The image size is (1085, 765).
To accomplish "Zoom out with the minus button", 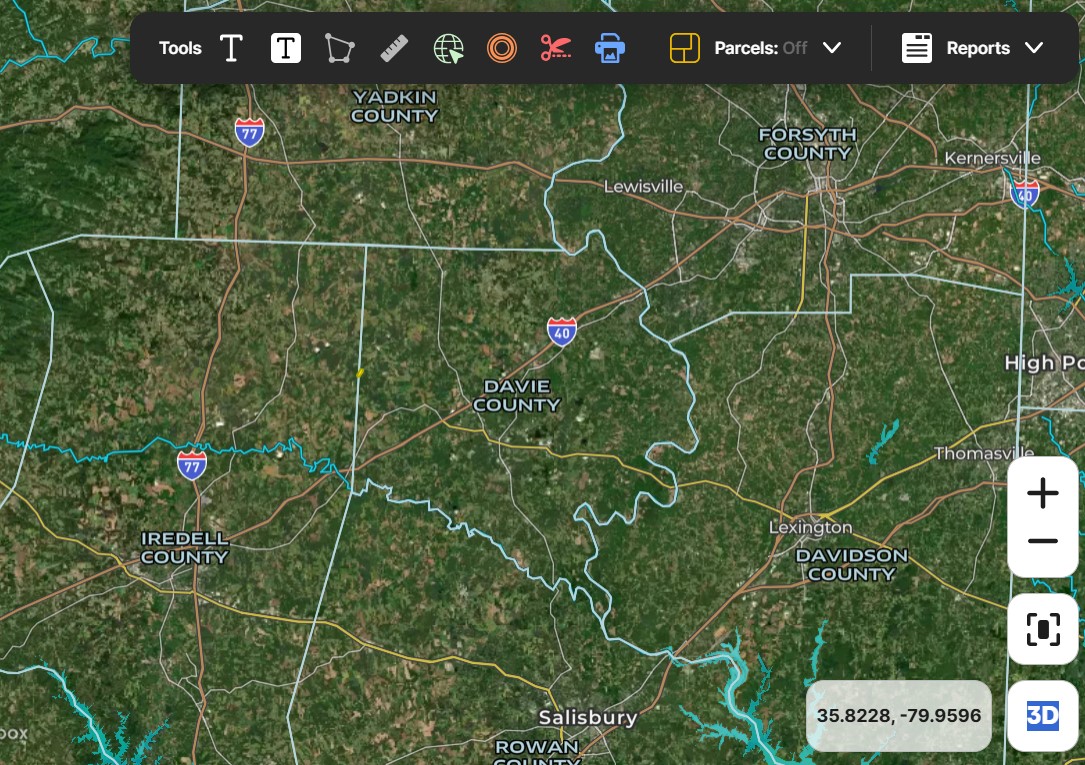I will [x=1043, y=541].
